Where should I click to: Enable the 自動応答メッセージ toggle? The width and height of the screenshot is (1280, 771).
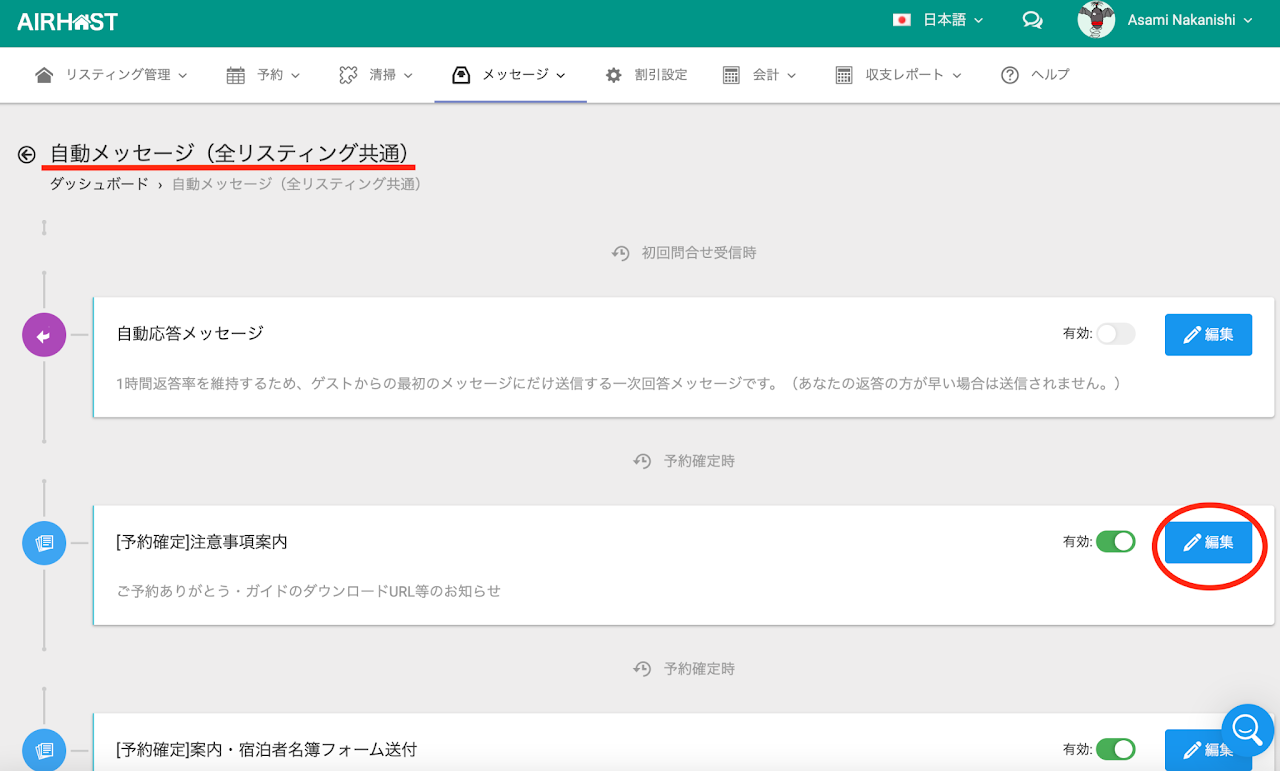coord(1116,334)
